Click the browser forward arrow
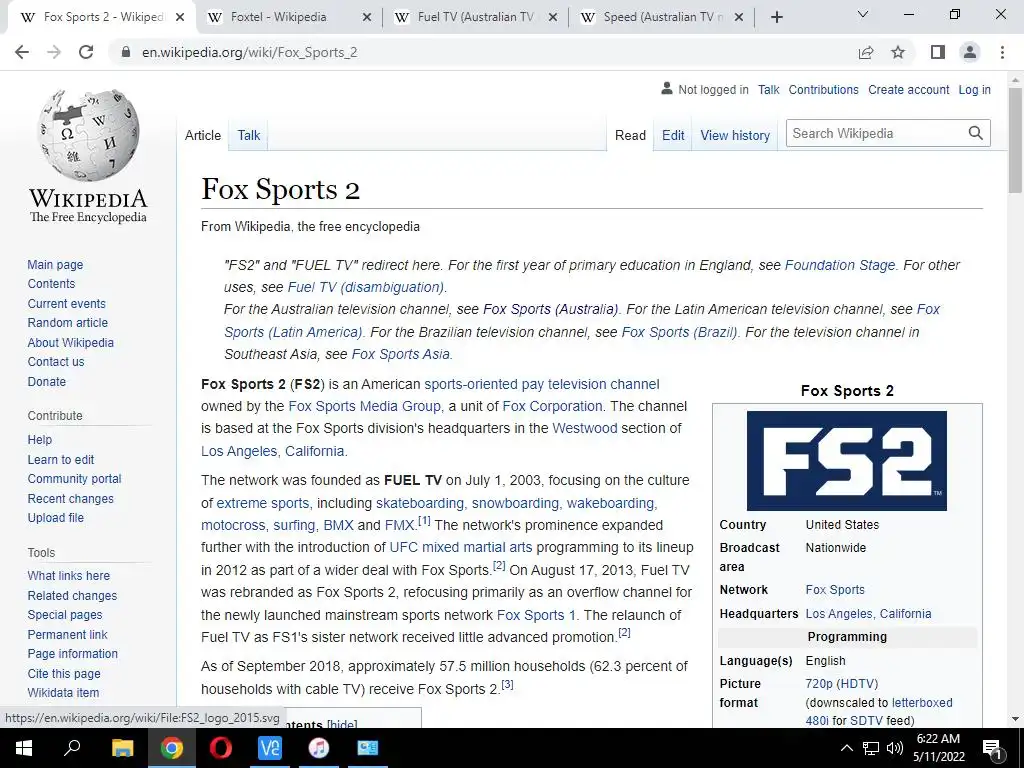The height and width of the screenshot is (768, 1024). click(54, 52)
